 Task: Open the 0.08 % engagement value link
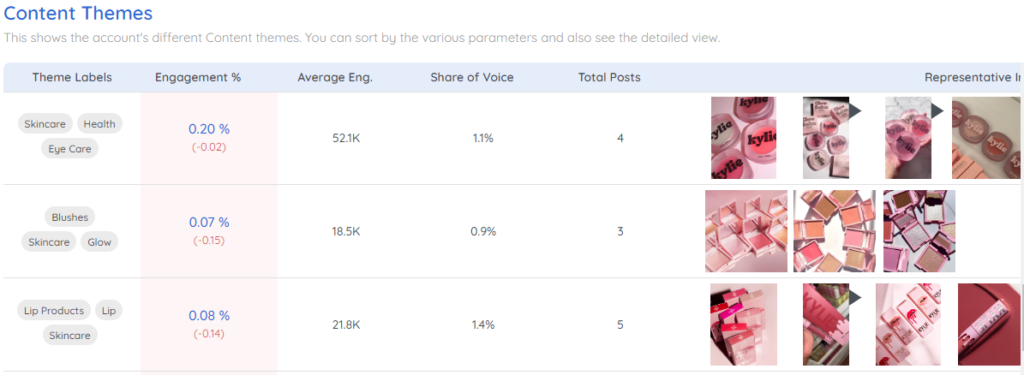pyautogui.click(x=209, y=316)
